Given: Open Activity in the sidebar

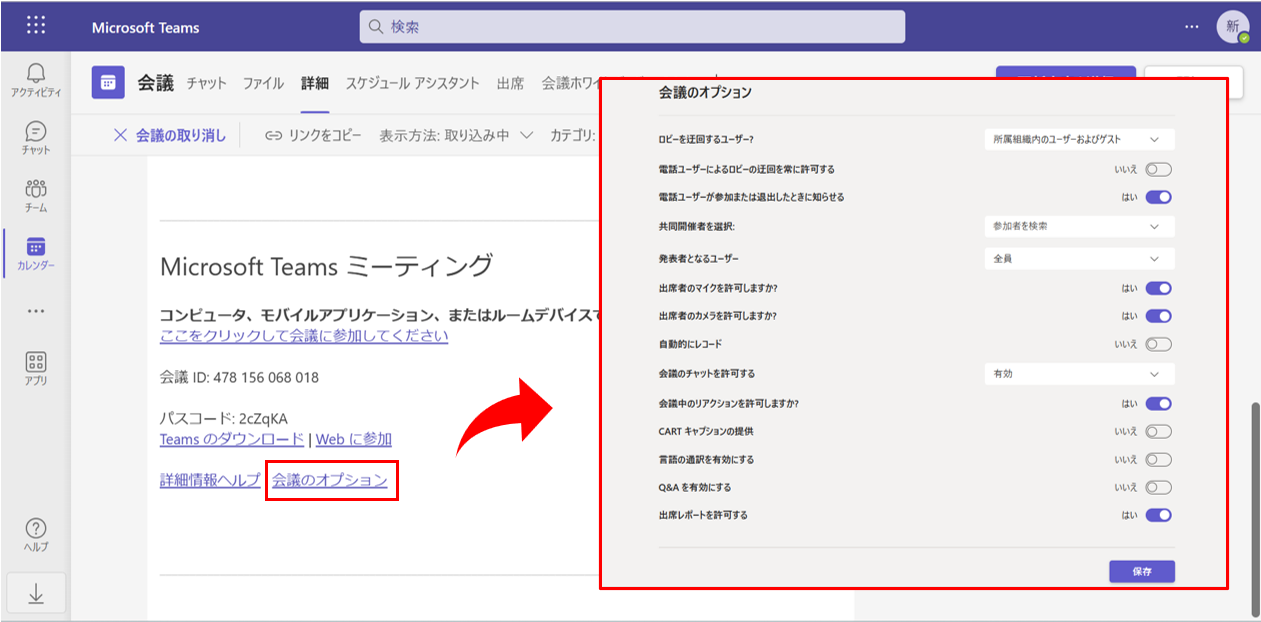Looking at the screenshot, I should [x=36, y=80].
